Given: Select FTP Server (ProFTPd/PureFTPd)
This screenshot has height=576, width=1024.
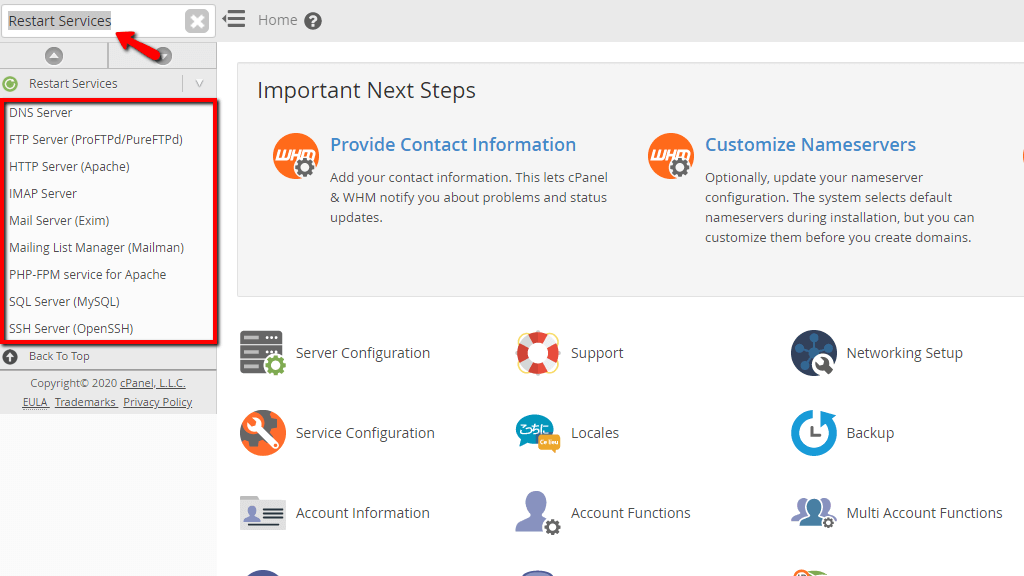Looking at the screenshot, I should coord(96,139).
